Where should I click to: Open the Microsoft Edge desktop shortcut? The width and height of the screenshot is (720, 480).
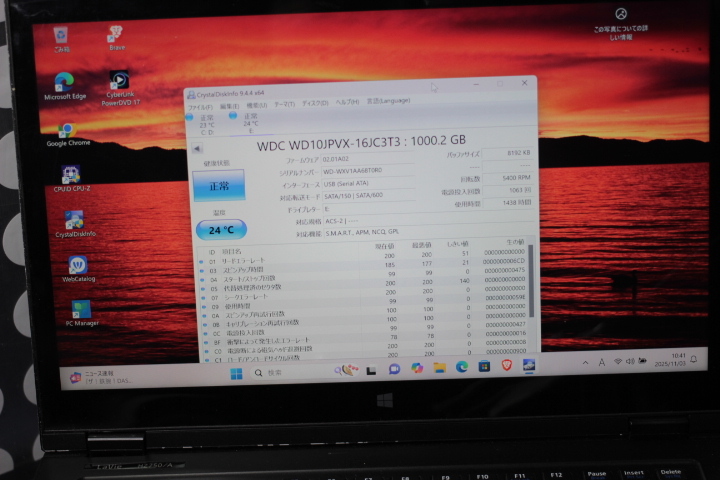65,86
